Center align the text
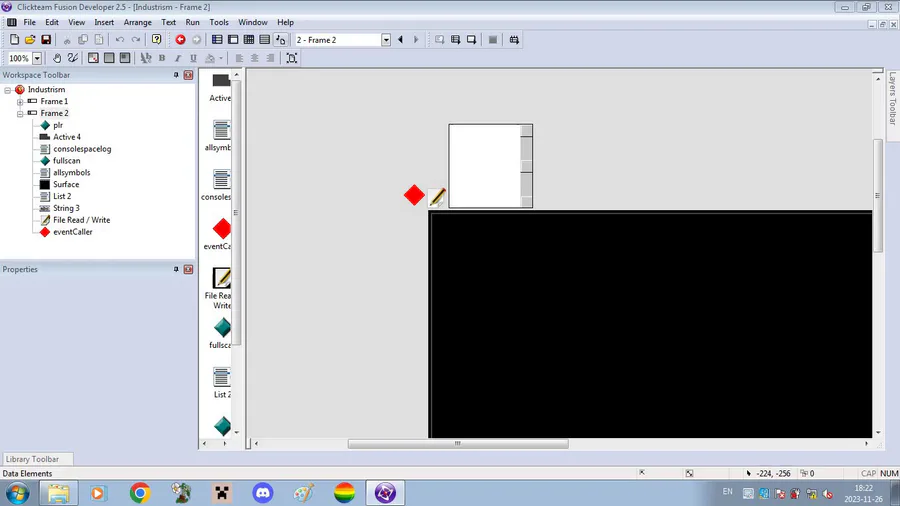900x506 pixels. [x=254, y=58]
